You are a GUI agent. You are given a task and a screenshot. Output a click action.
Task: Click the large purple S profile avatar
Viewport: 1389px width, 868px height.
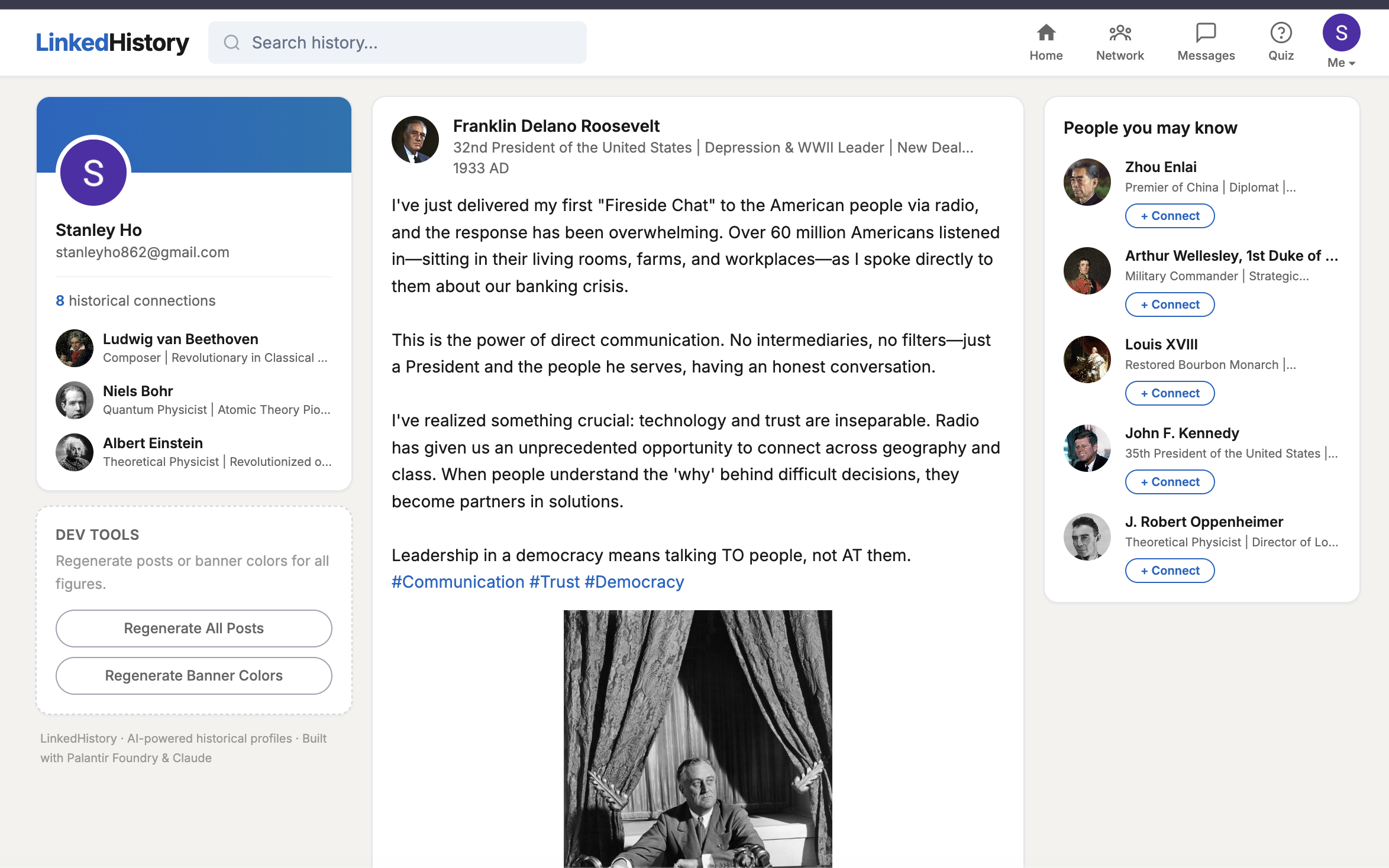(x=93, y=173)
